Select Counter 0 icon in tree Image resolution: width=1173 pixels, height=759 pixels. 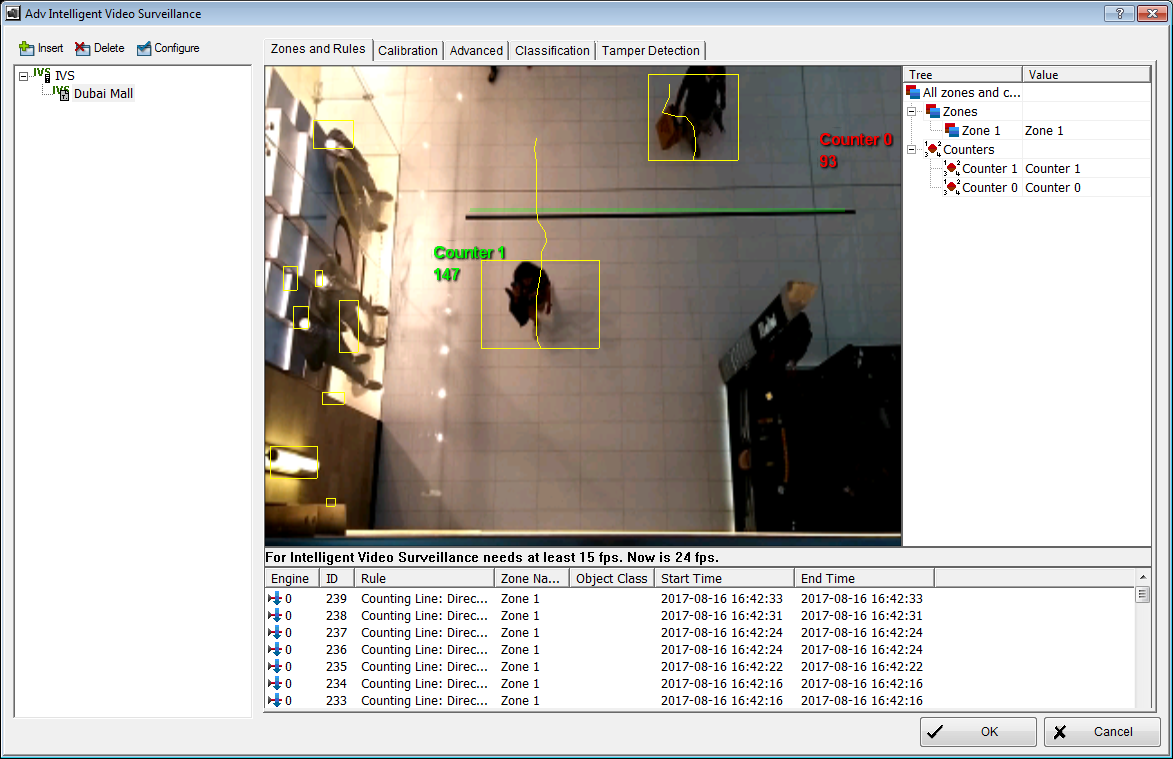pos(951,188)
